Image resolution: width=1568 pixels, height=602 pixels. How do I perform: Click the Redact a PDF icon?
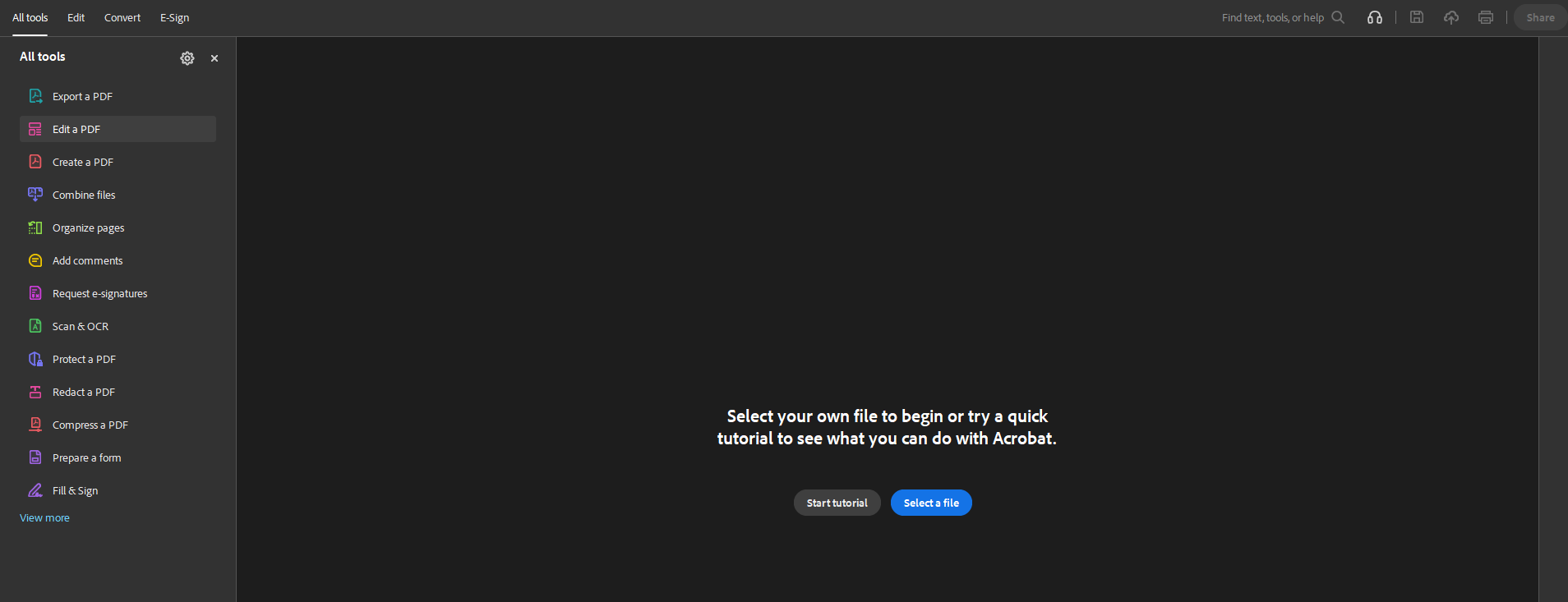(35, 392)
